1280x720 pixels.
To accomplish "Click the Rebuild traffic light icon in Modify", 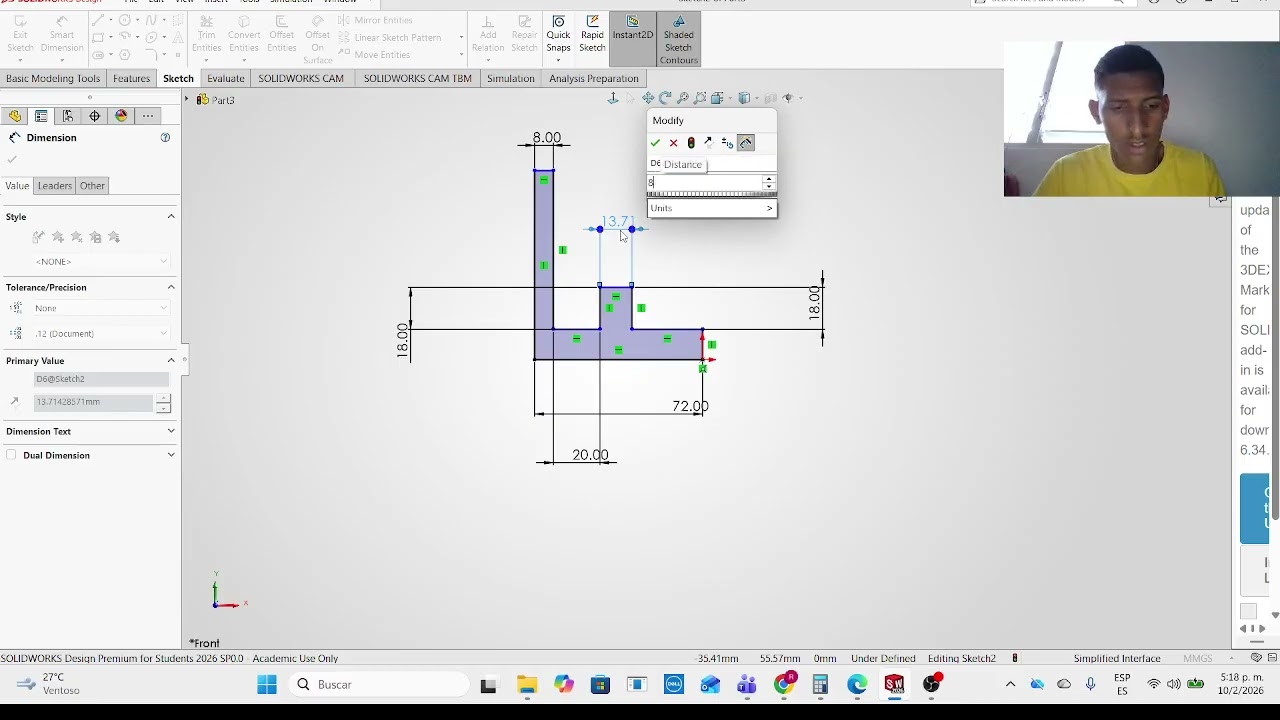I will (x=691, y=143).
